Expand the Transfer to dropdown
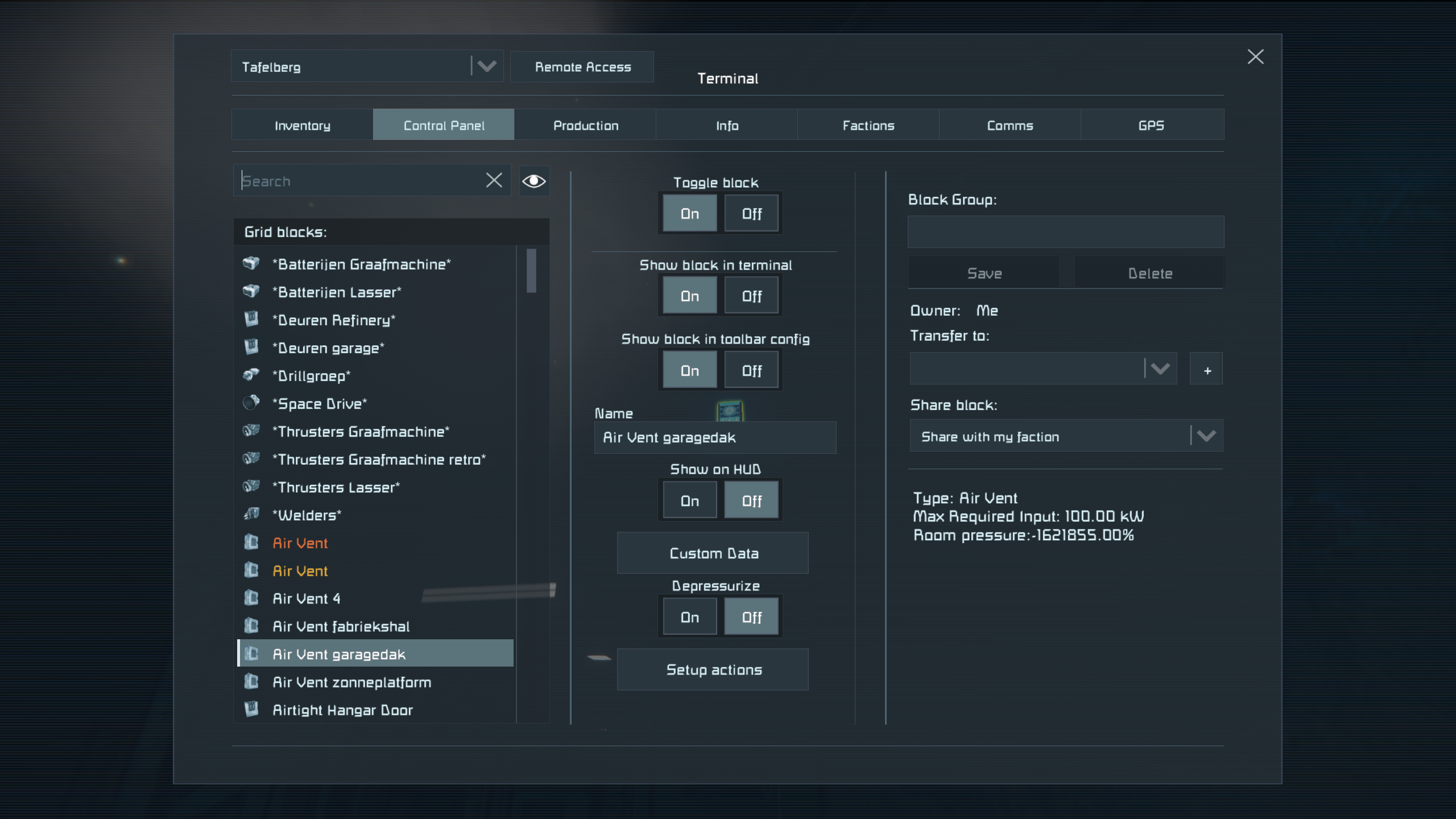This screenshot has height=819, width=1456. (x=1160, y=369)
